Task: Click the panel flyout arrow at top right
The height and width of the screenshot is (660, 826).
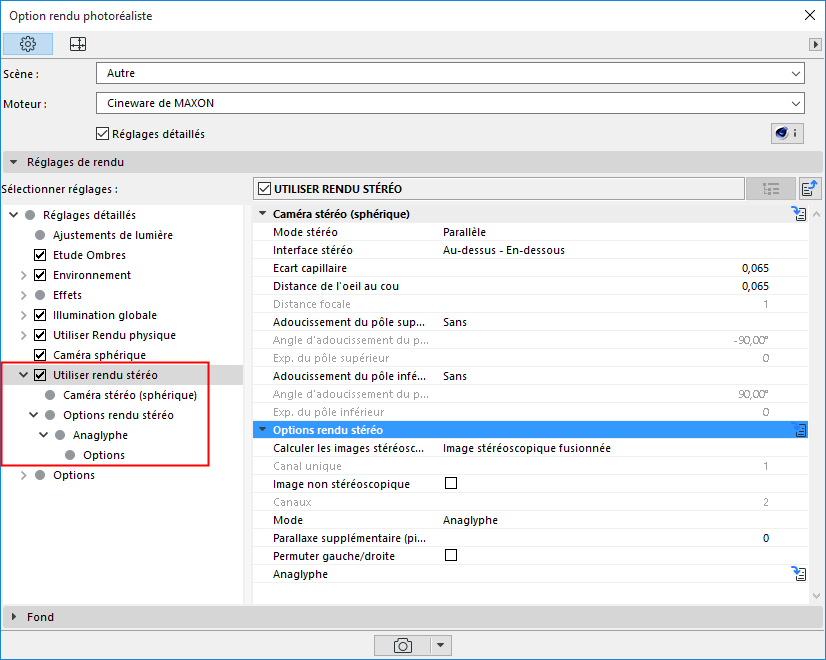Action: coord(815,44)
